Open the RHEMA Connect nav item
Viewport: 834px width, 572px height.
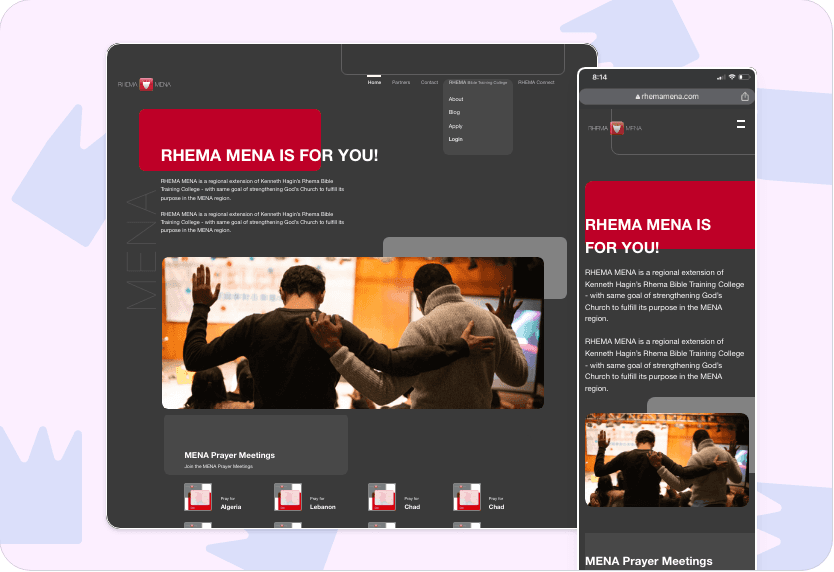[536, 82]
